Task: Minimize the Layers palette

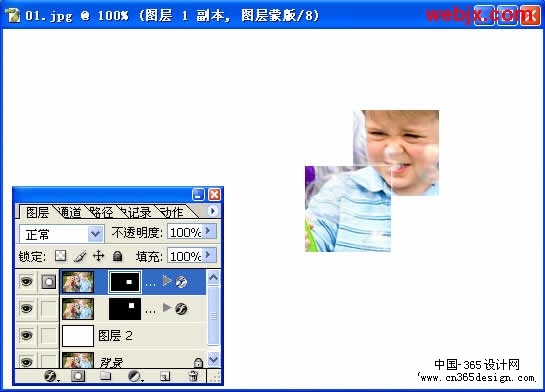Action: point(198,195)
